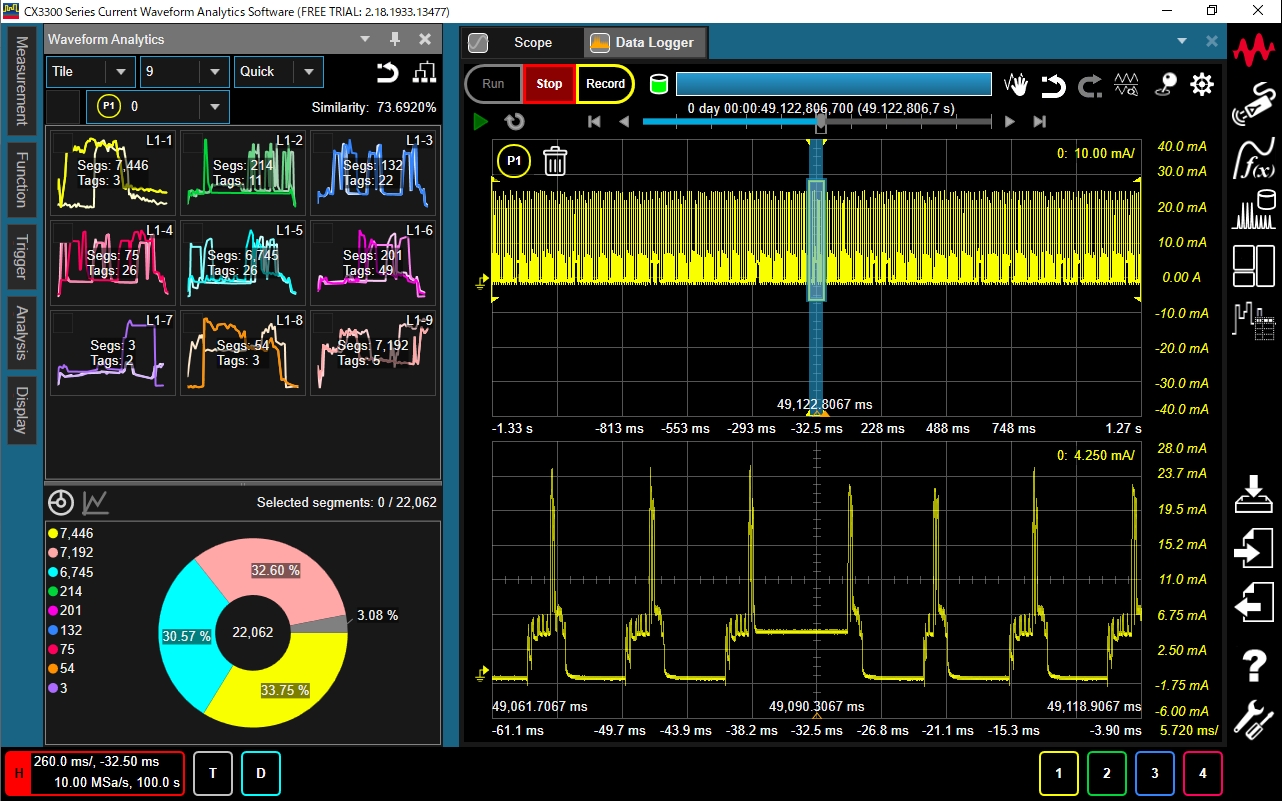1282x801 pixels.
Task: Delete the P1 trace with trash icon
Action: click(x=555, y=161)
